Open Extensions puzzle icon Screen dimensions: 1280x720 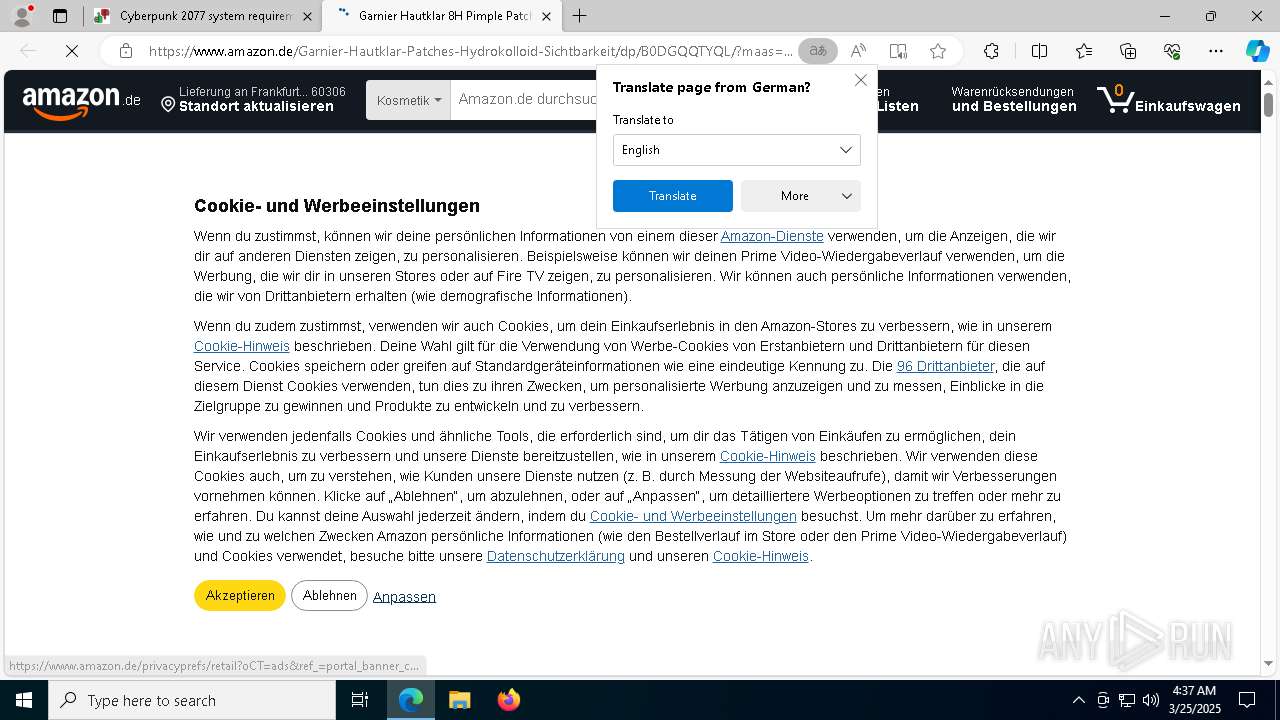991,51
